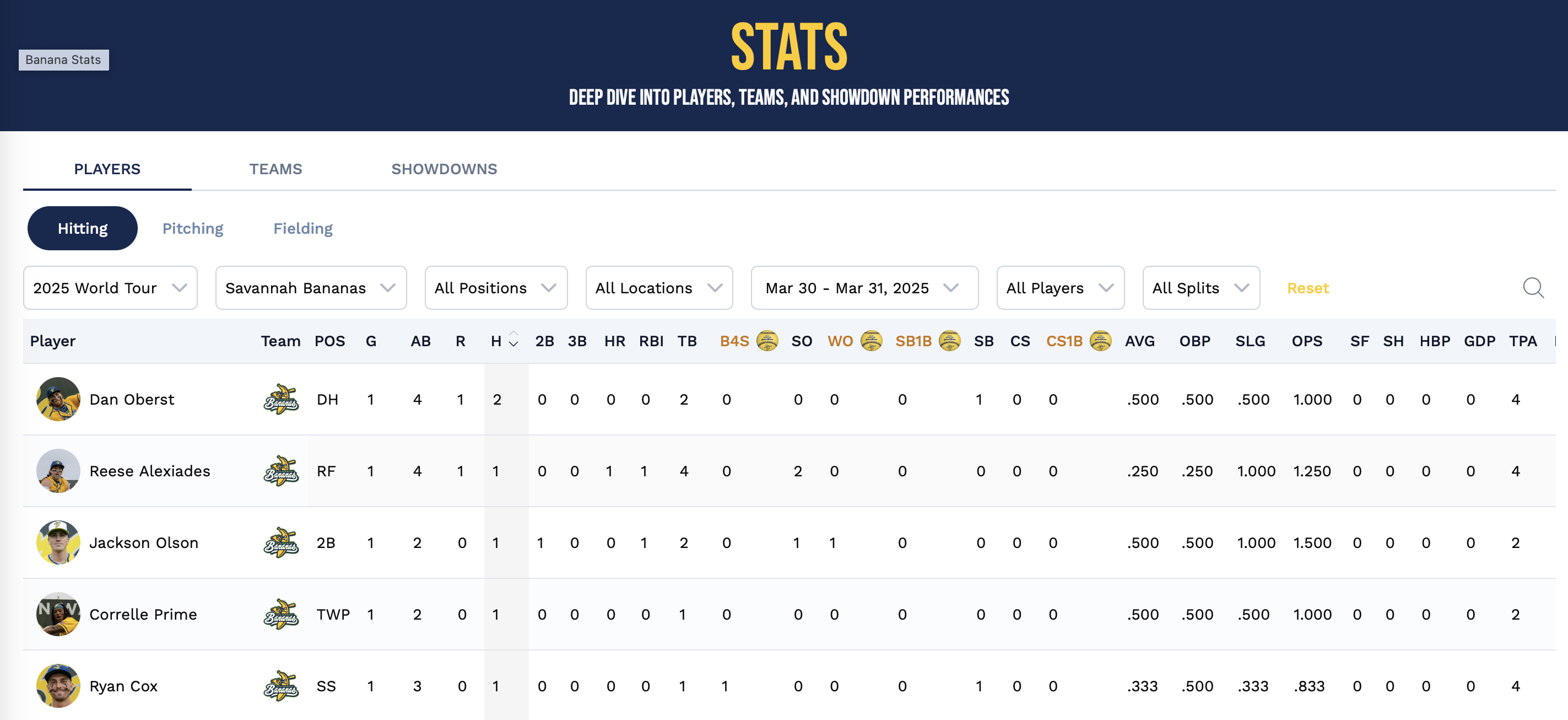Switch to the TEAMS tab
Screen dimensions: 1568x720
(x=275, y=169)
